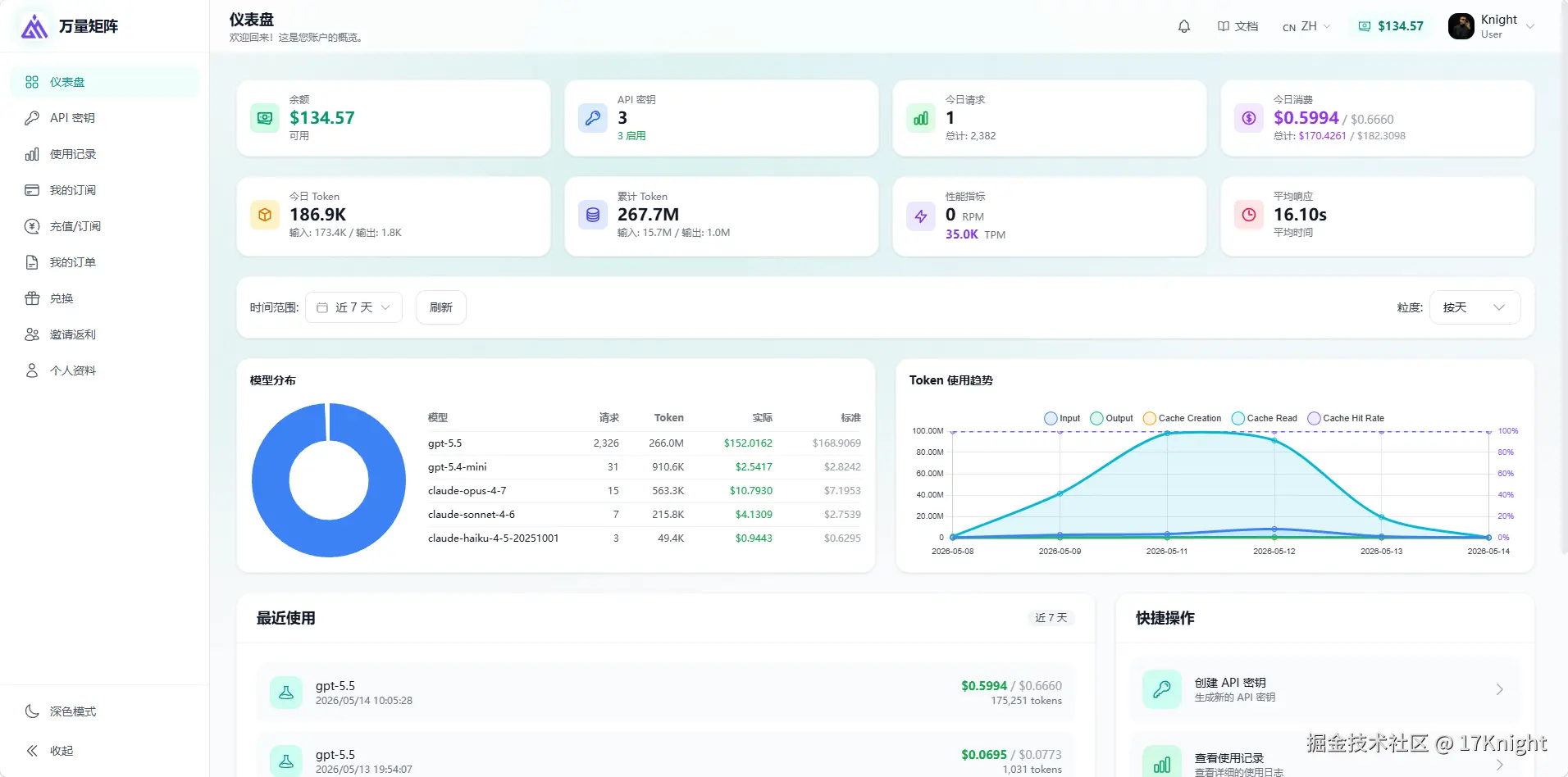
Task: Click the 16.10s average response value
Action: [x=1300, y=215]
